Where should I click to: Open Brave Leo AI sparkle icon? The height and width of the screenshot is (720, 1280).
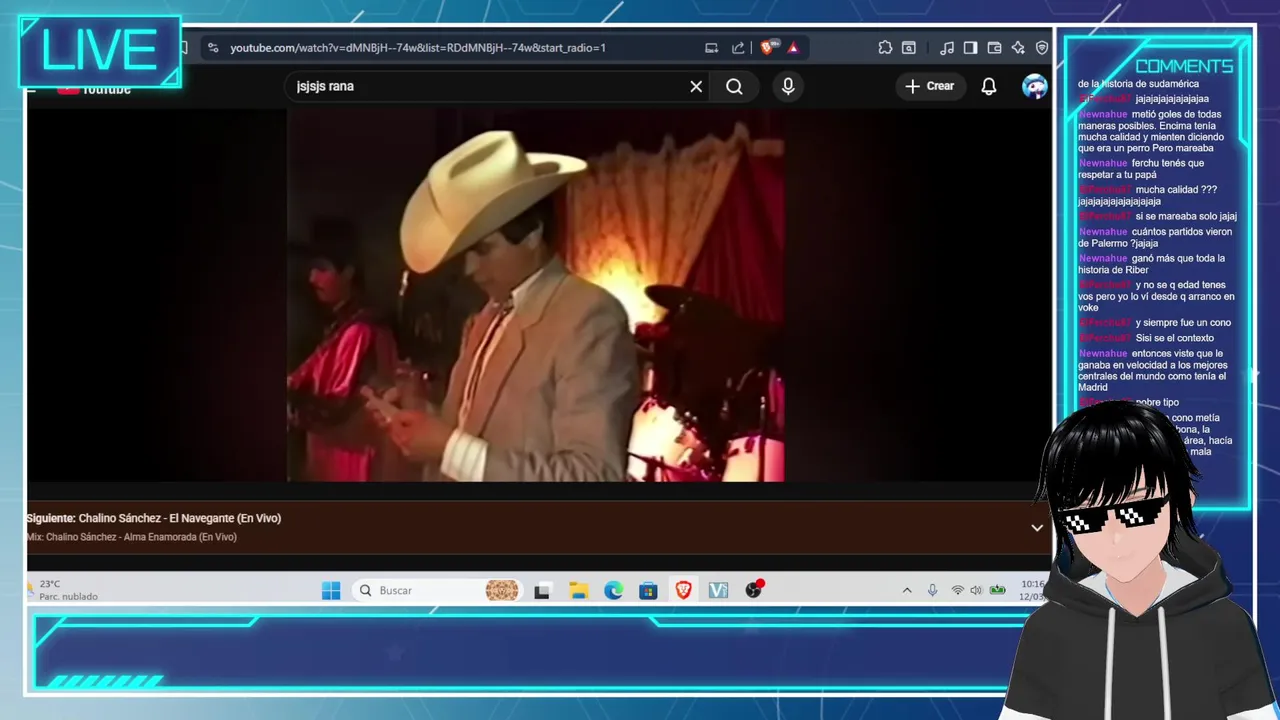(x=1018, y=48)
